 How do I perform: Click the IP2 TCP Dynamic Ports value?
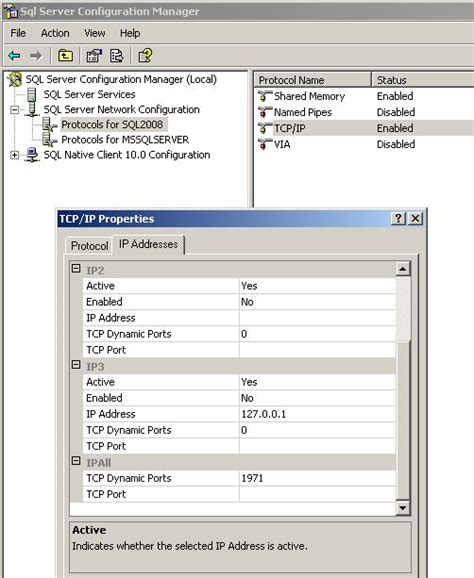pyautogui.click(x=317, y=334)
